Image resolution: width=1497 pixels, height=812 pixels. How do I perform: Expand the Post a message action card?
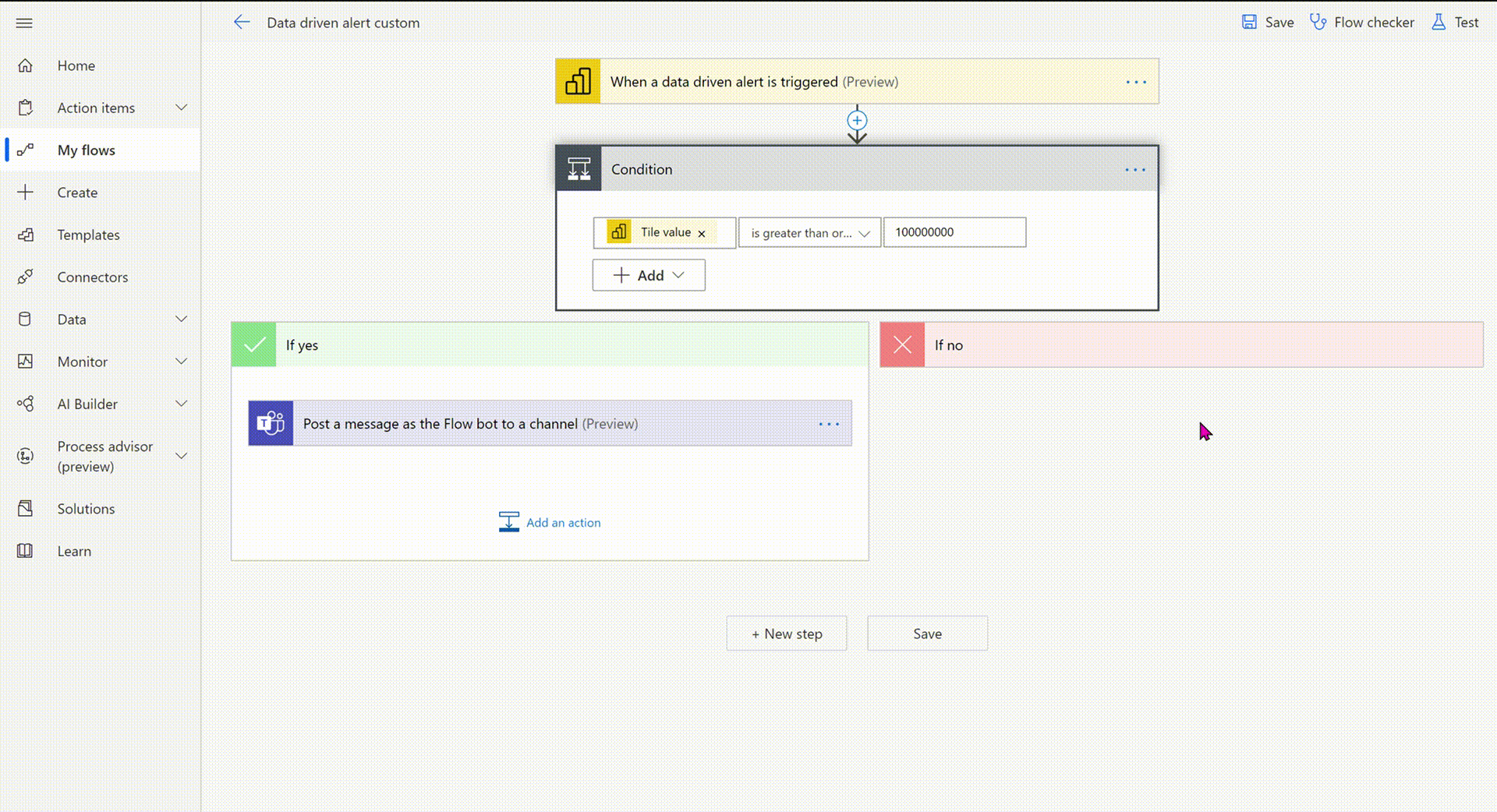click(x=550, y=423)
